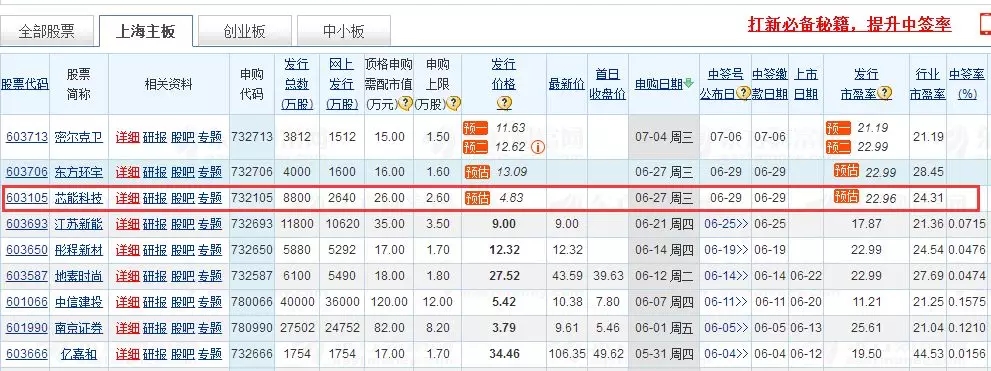The height and width of the screenshot is (371, 991).
Task: Click issue price 34.46
Action: pyautogui.click(x=504, y=354)
